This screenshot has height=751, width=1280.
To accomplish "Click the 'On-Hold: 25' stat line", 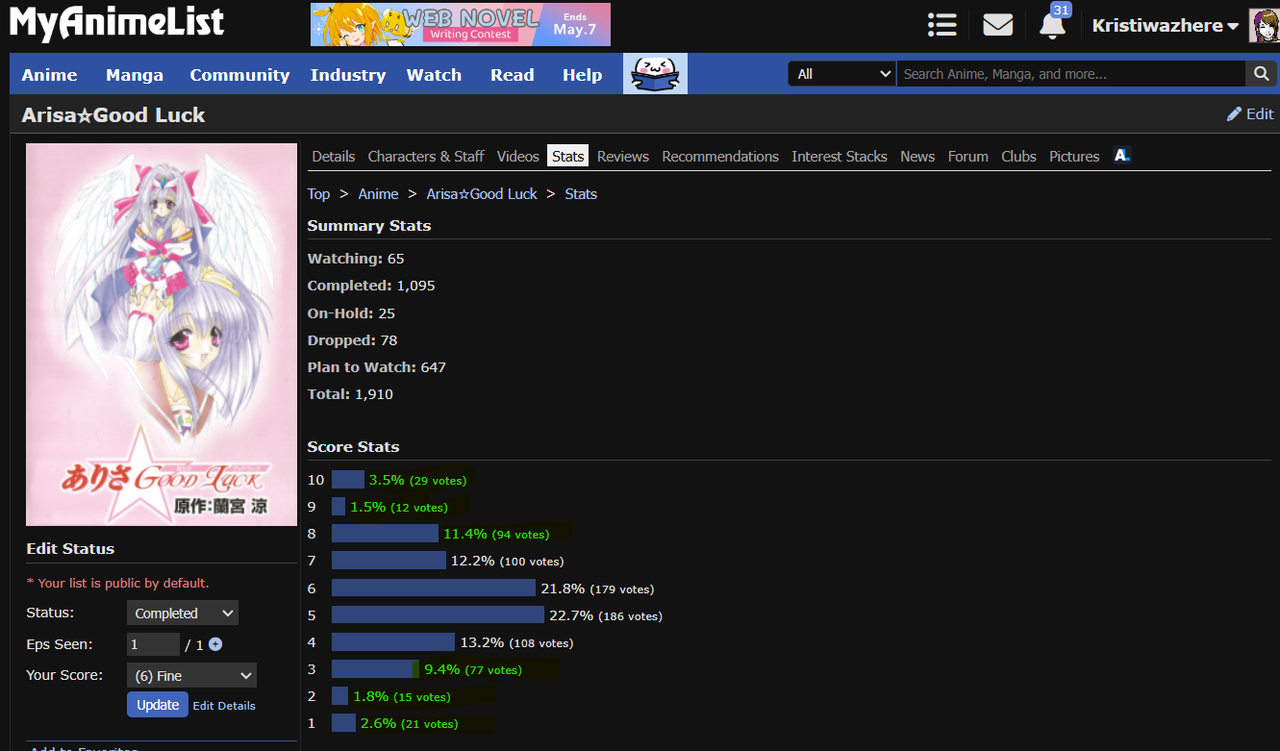I will [x=351, y=313].
